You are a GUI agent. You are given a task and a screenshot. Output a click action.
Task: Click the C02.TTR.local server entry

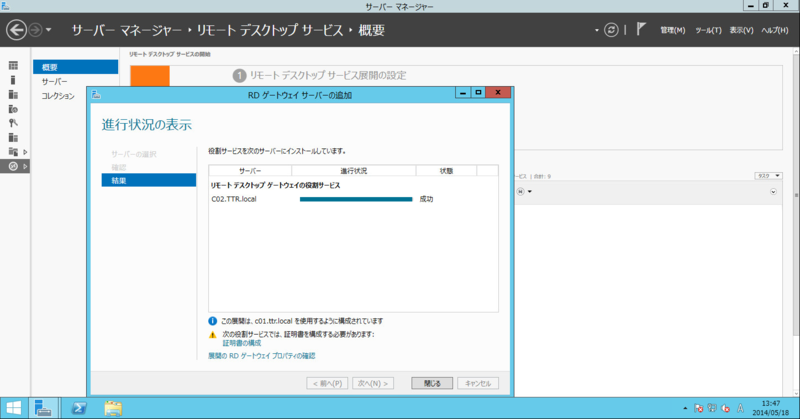234,199
